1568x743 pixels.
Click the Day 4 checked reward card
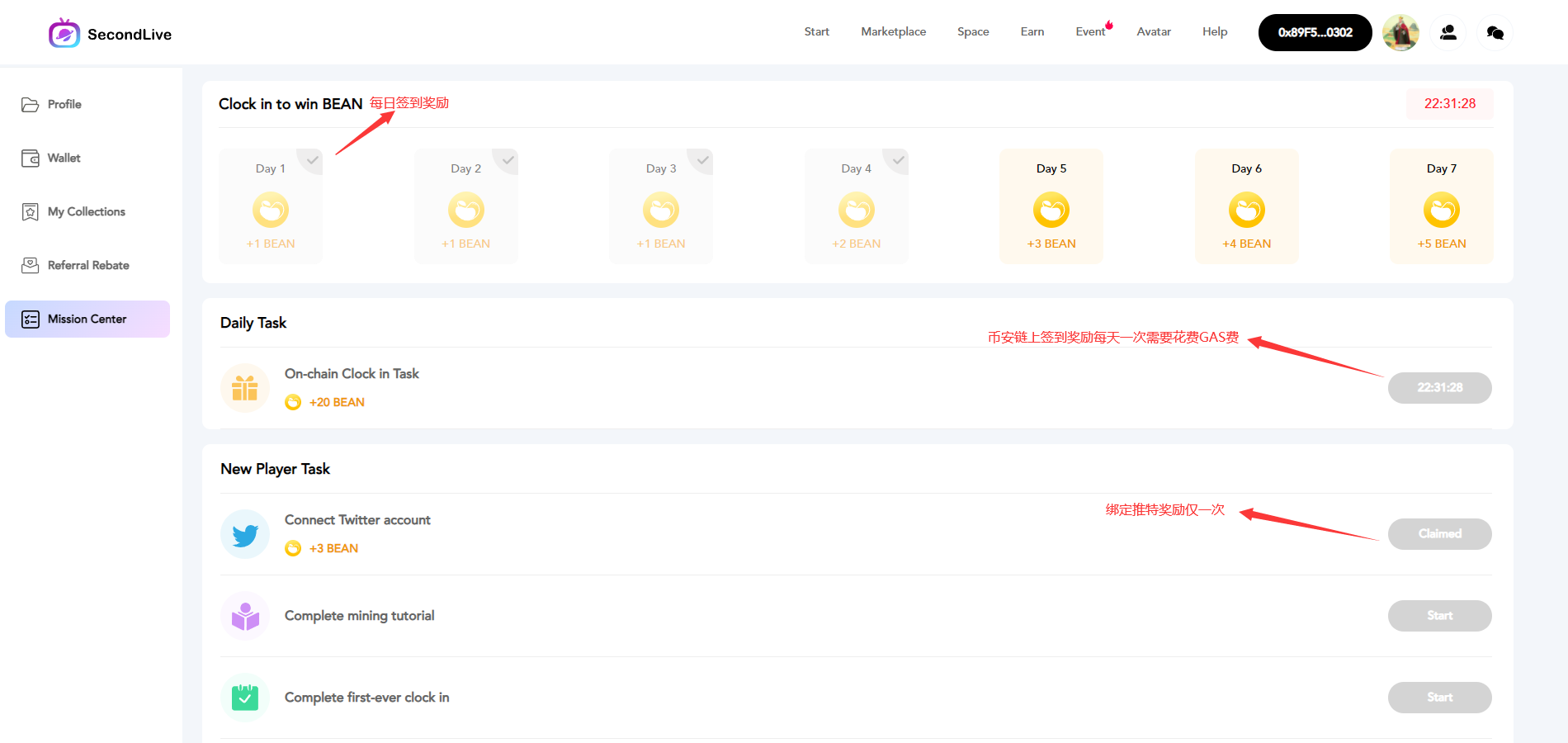[x=856, y=206]
